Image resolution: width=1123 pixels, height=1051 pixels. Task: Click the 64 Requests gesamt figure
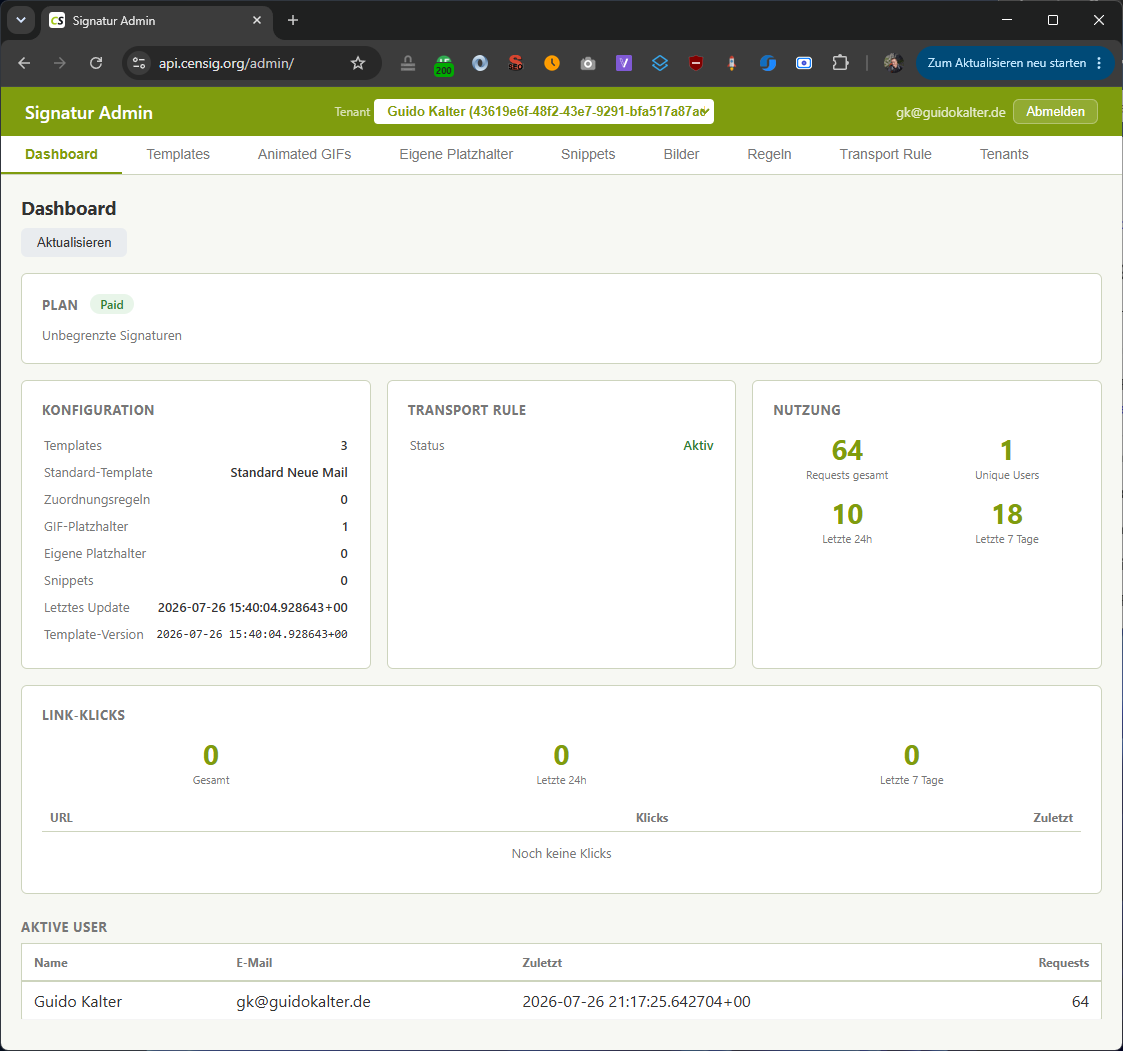click(847, 450)
